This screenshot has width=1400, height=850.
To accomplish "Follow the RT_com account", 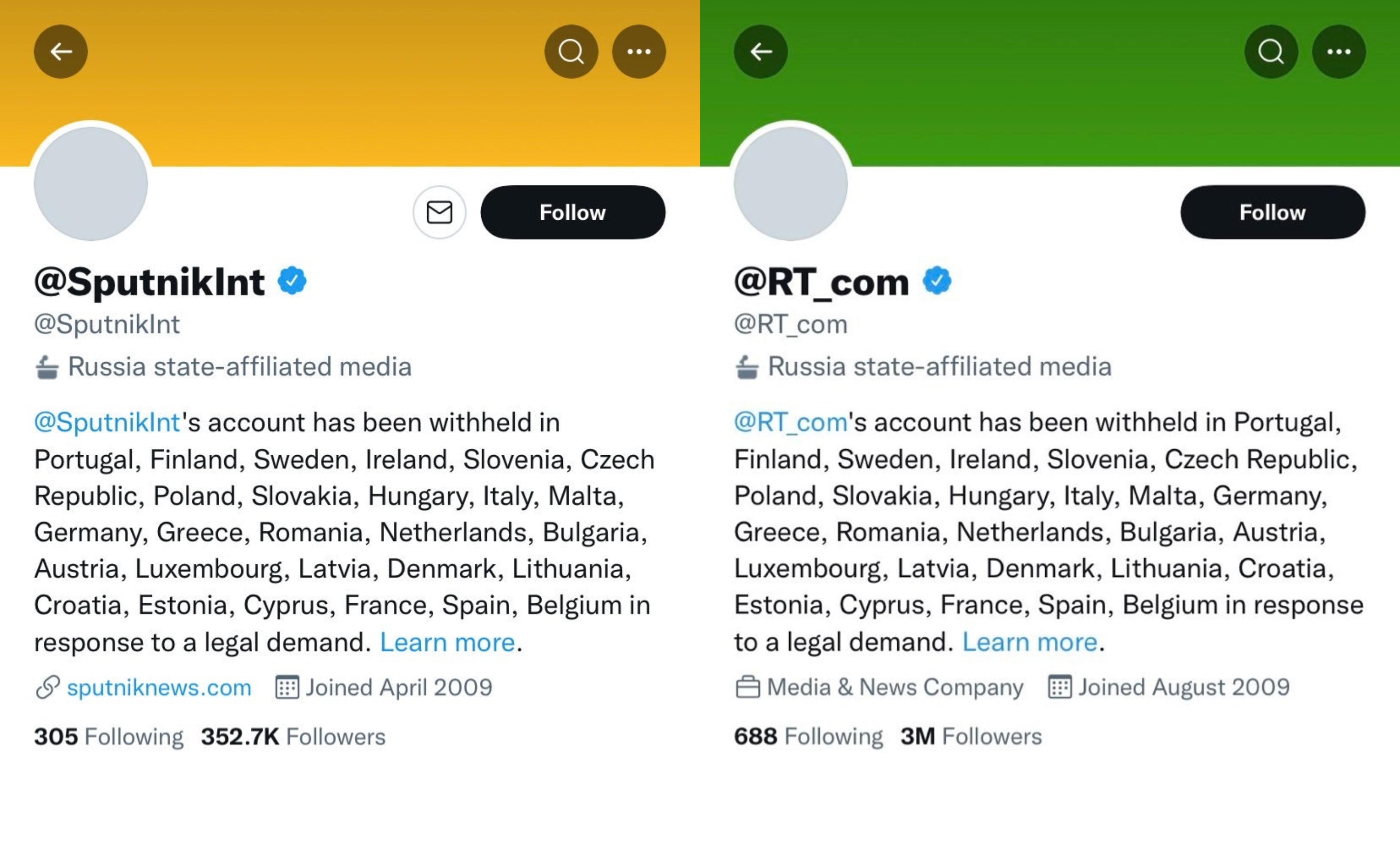I will (1273, 212).
